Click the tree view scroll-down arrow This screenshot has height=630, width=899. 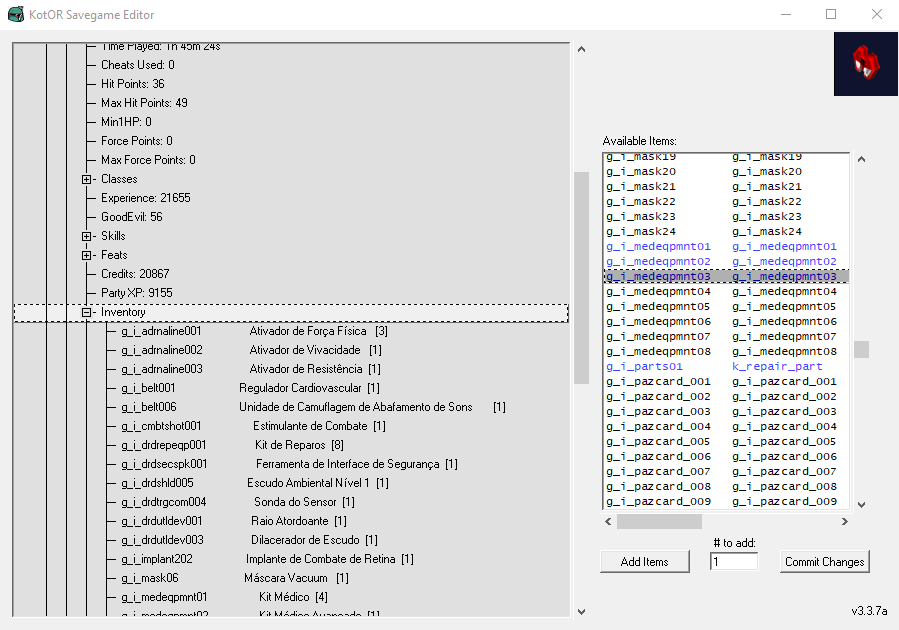click(581, 611)
